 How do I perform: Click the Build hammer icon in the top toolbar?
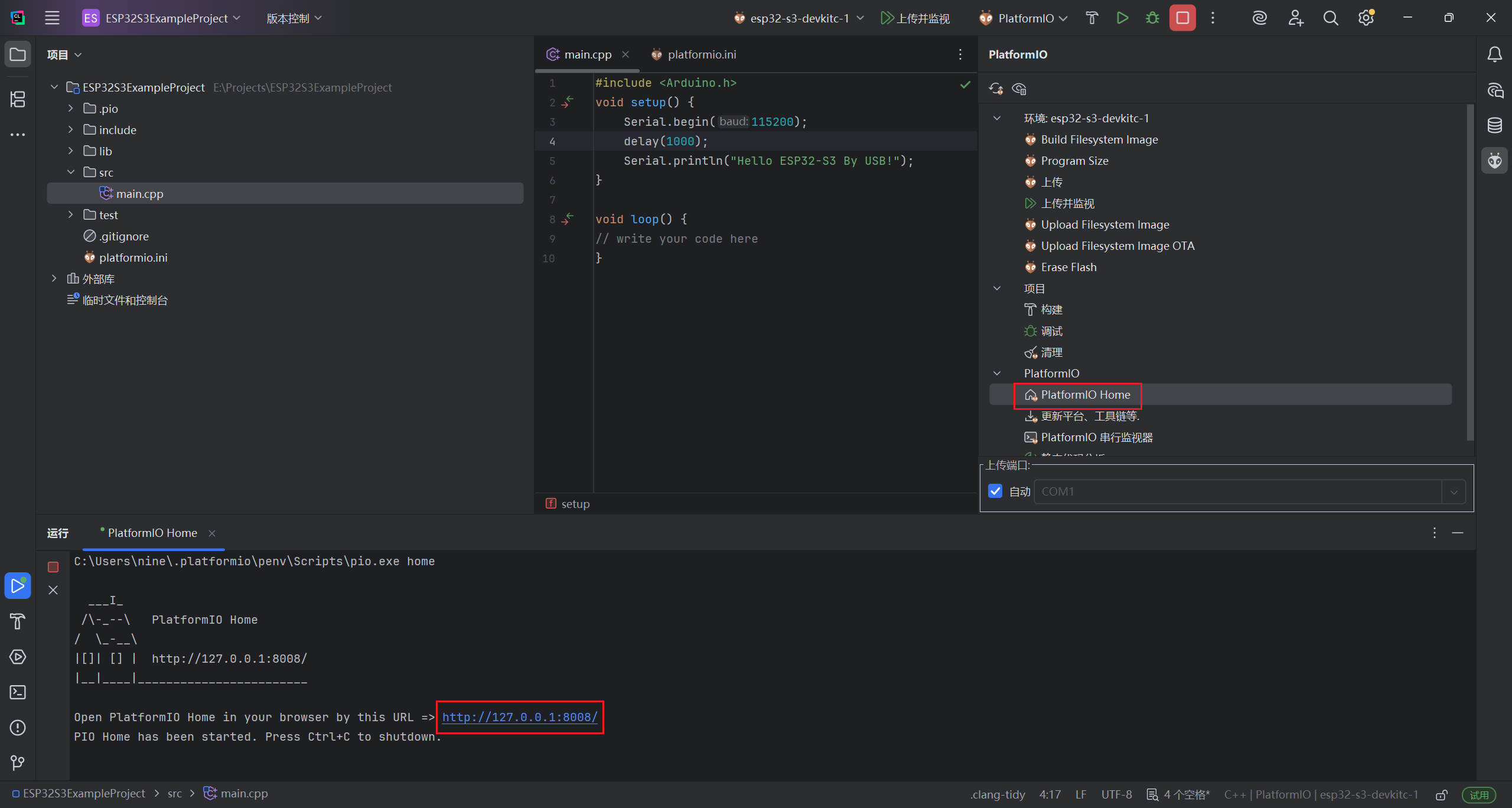(1091, 18)
